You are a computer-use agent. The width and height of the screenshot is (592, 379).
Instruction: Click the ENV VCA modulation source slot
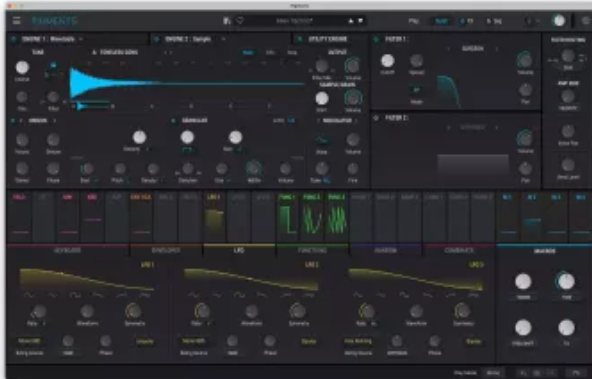(x=141, y=218)
